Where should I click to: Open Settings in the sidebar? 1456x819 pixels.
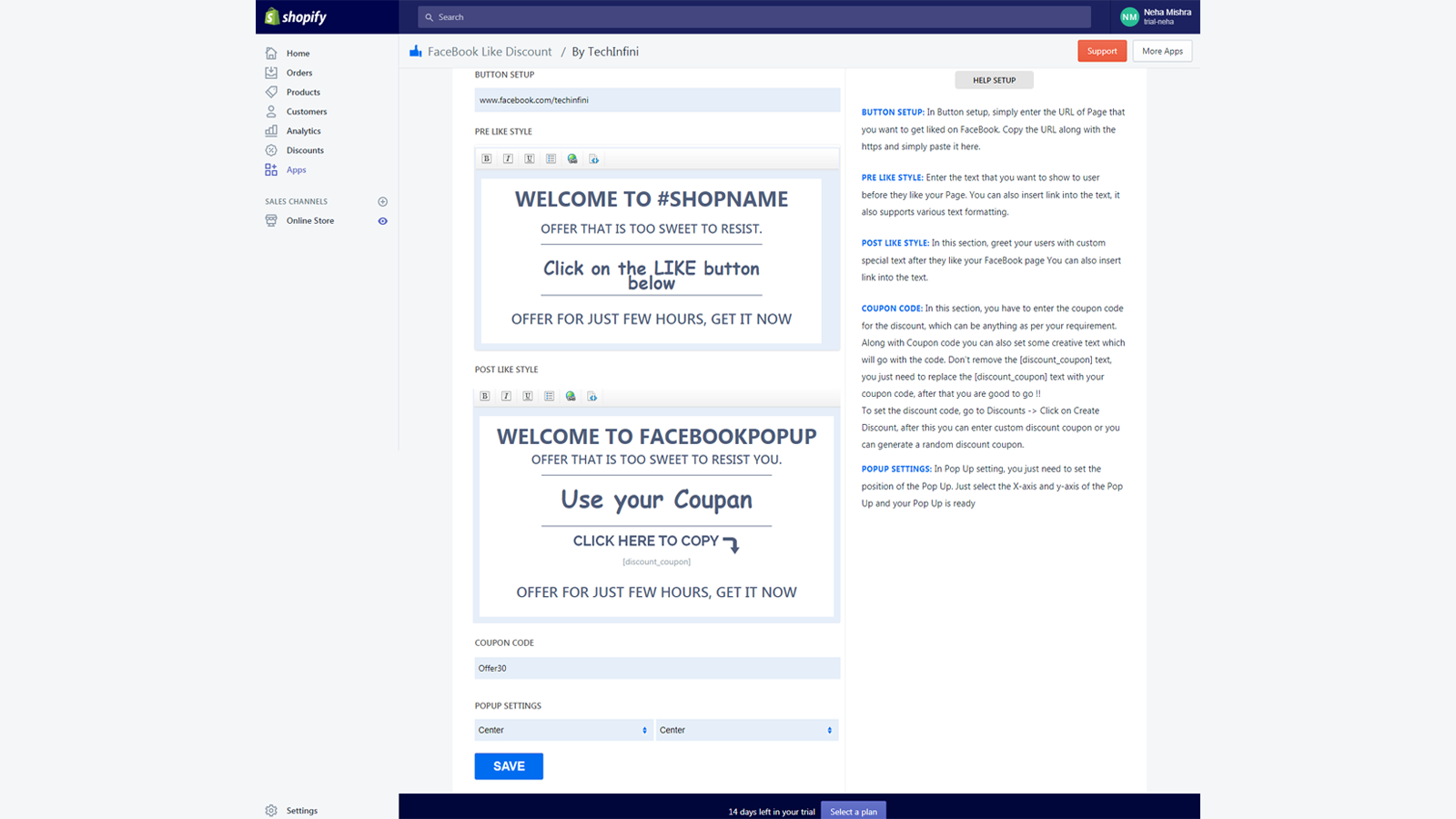(302, 811)
